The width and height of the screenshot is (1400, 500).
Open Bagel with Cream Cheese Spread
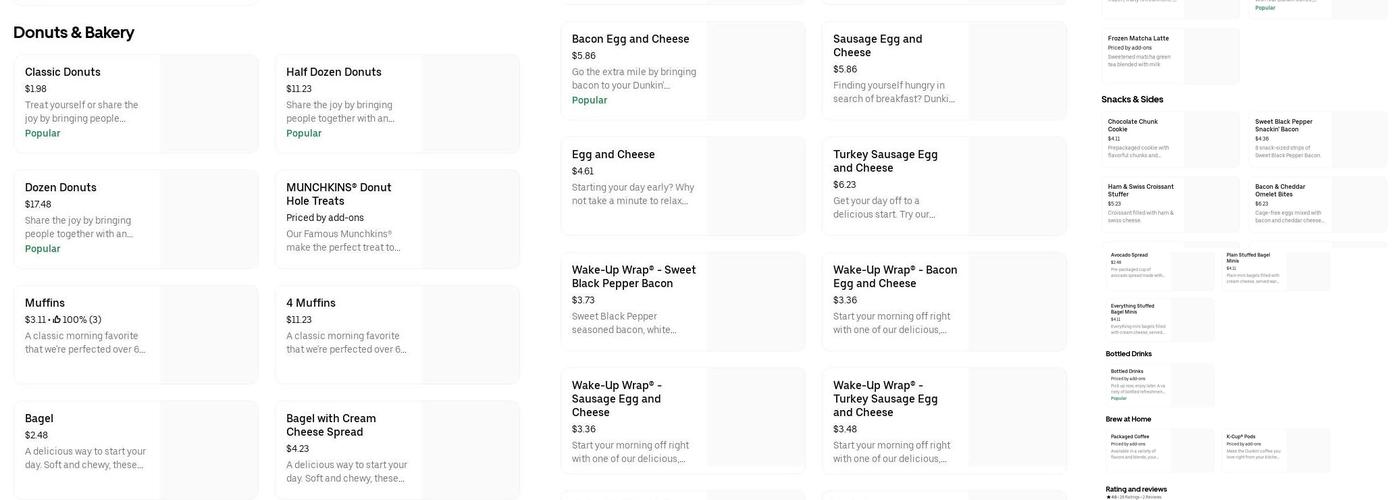[331, 425]
